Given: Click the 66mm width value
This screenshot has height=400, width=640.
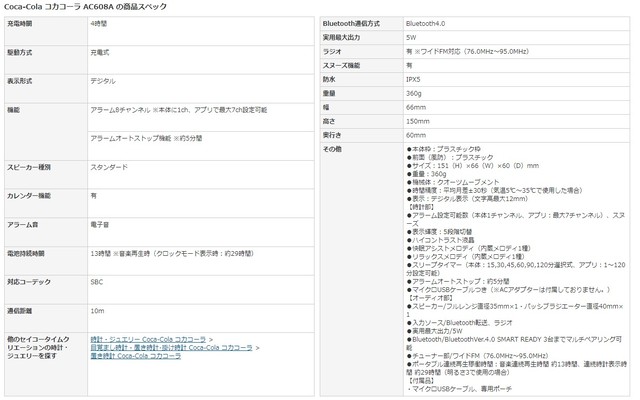Looking at the screenshot, I should (416, 107).
